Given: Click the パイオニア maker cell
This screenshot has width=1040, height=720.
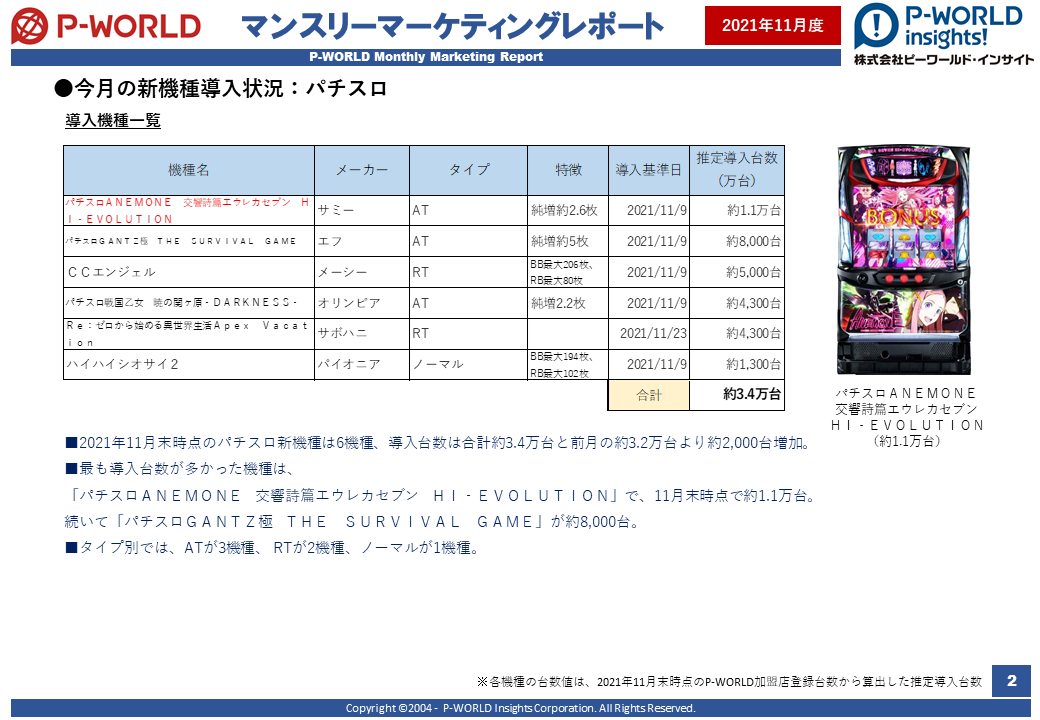Looking at the screenshot, I should click(x=362, y=364).
